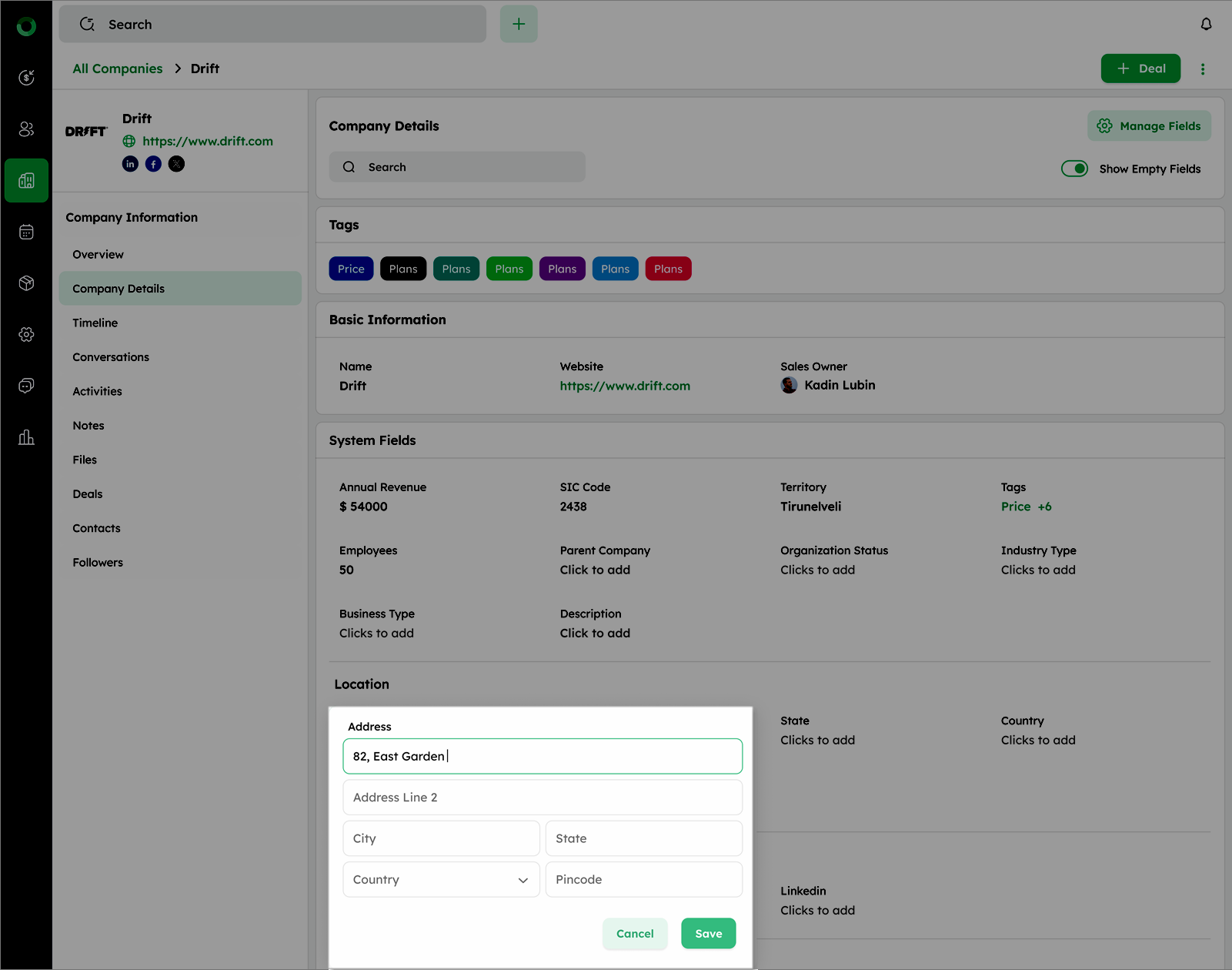Open the Manage Fields settings
This screenshot has width=1232, height=970.
(1149, 126)
